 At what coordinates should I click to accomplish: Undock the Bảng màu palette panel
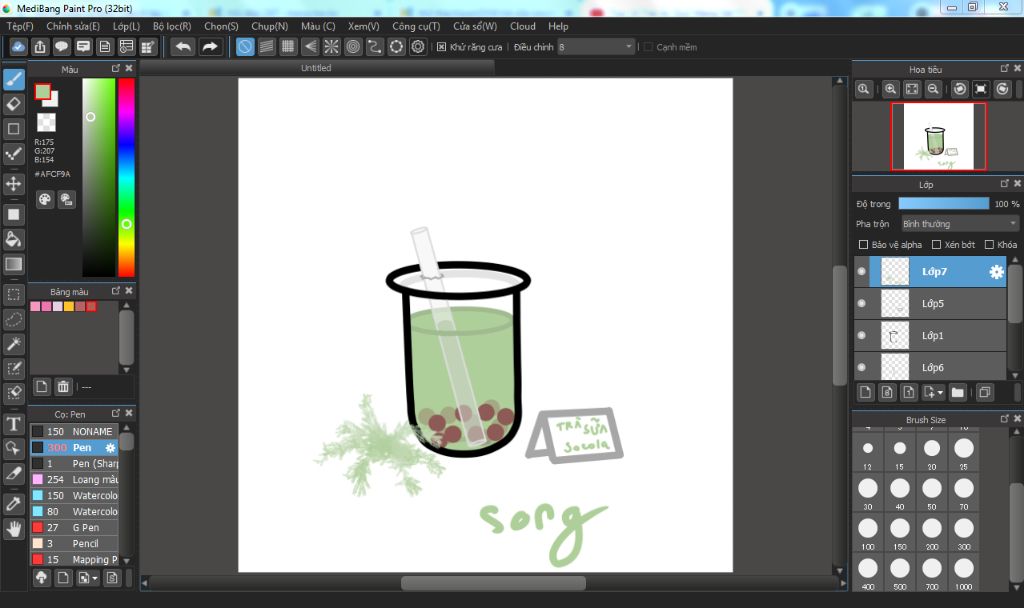116,291
